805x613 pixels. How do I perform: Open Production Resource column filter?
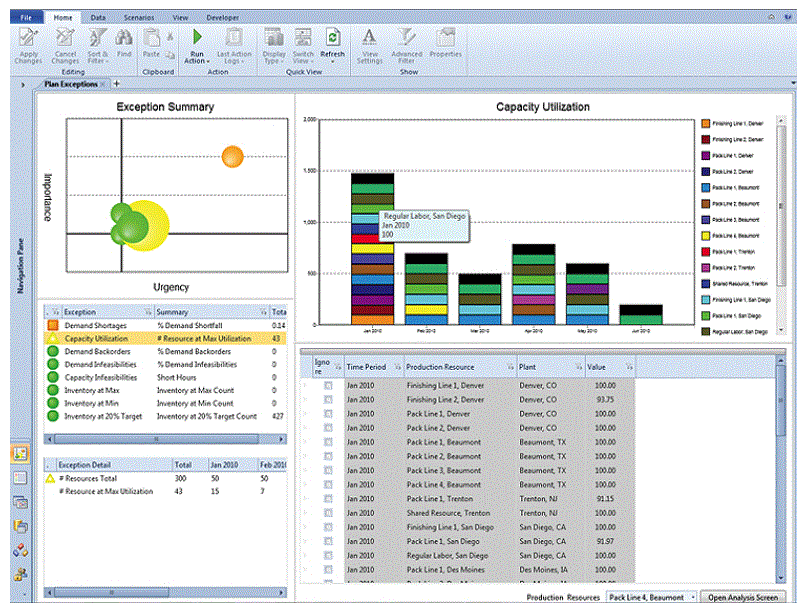tap(510, 367)
